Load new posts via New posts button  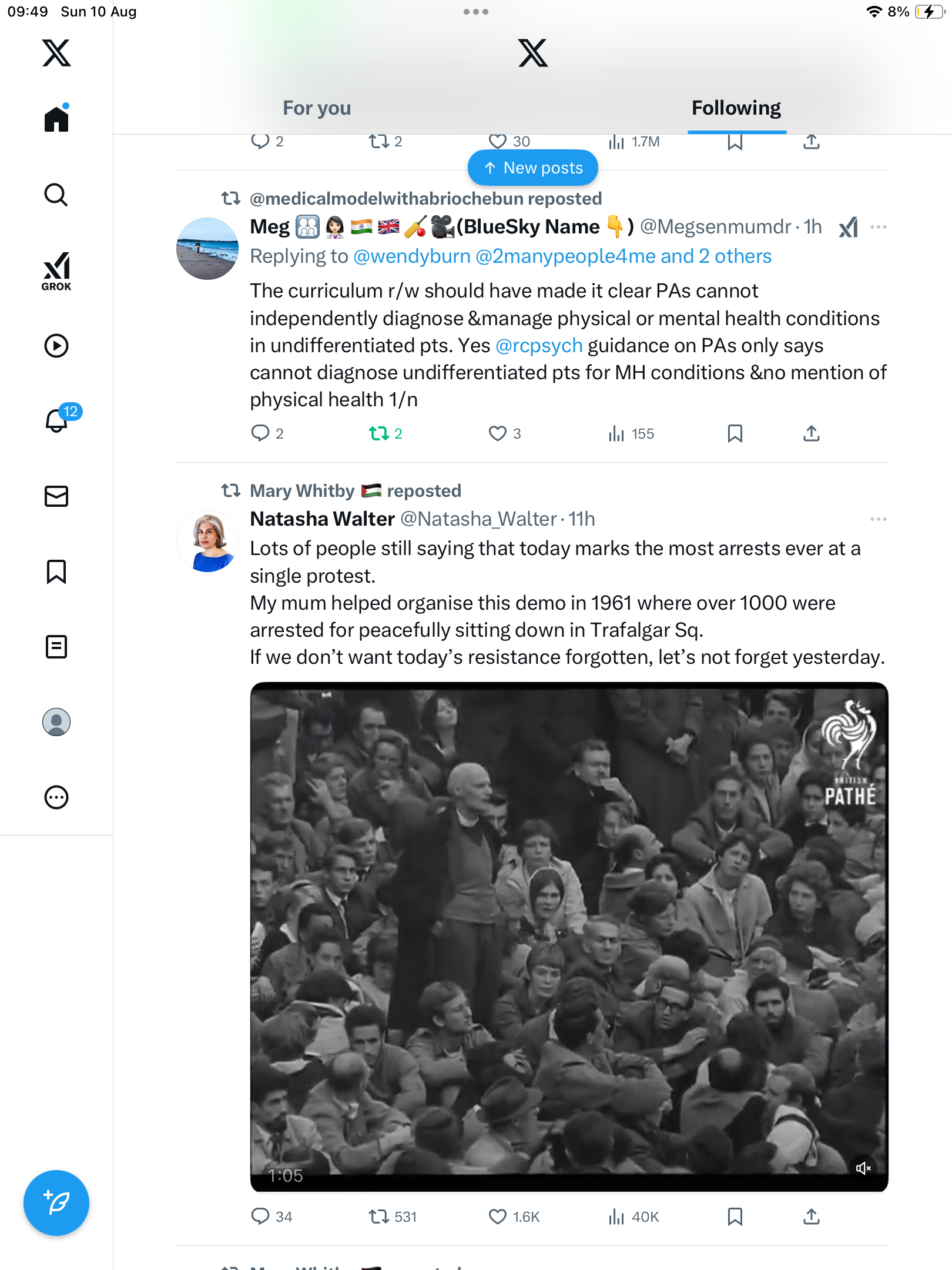(x=533, y=168)
